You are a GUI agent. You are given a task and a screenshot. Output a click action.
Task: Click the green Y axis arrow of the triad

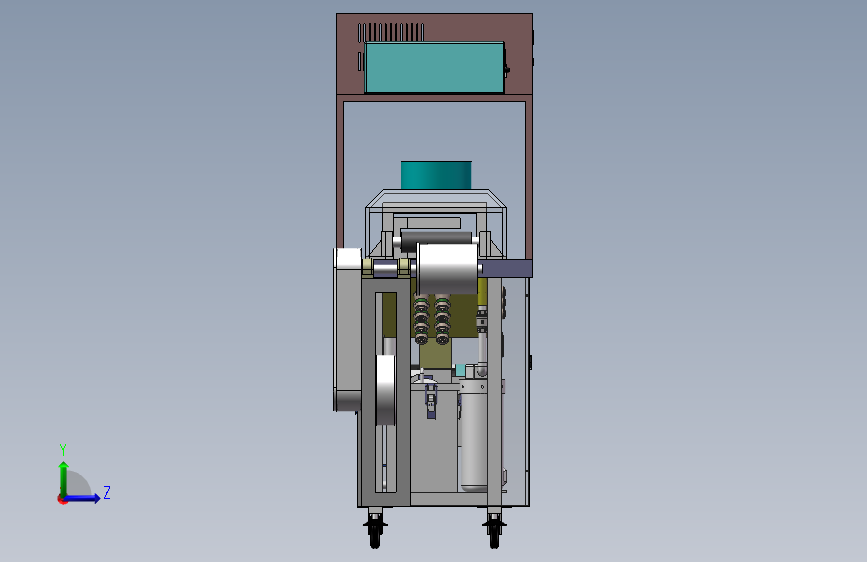coord(64,478)
